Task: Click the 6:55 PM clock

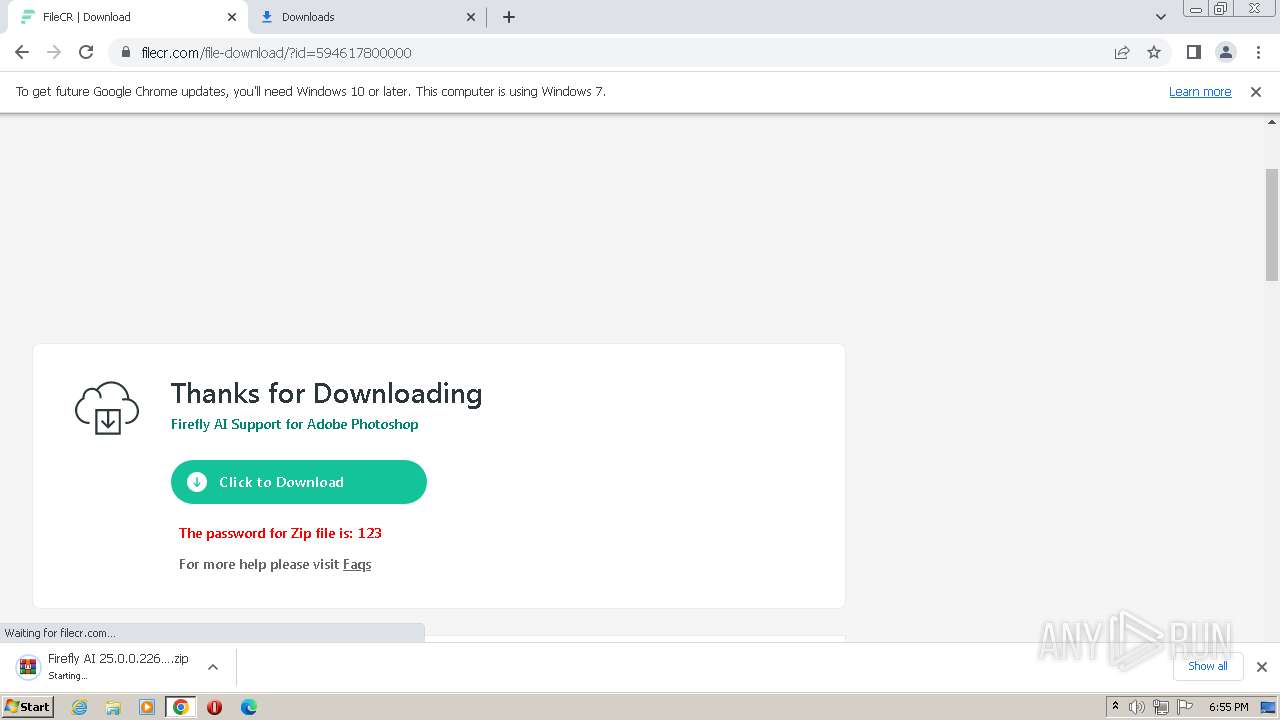Action: [x=1228, y=707]
